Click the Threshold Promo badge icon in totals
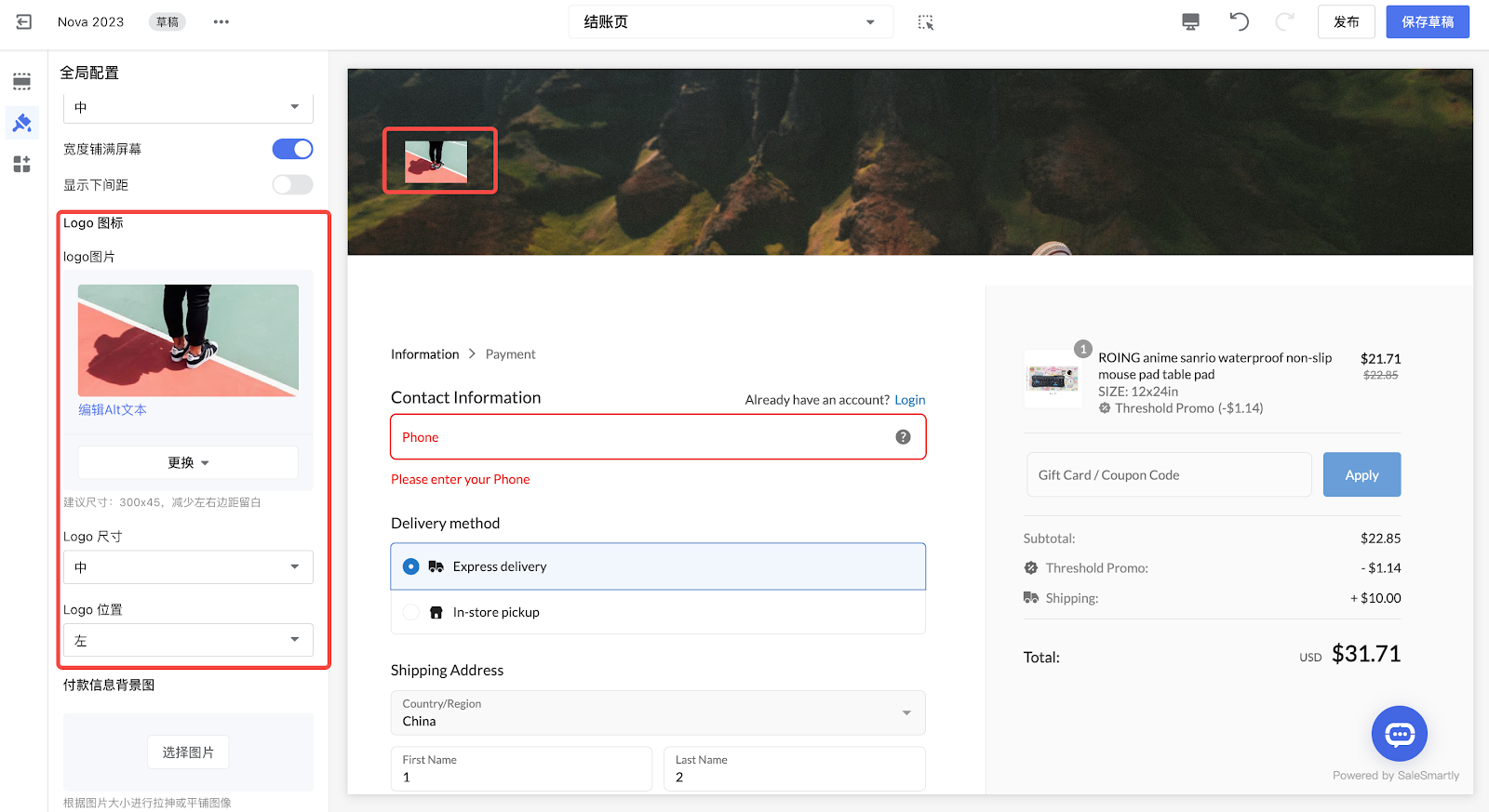This screenshot has width=1489, height=812. [1031, 567]
